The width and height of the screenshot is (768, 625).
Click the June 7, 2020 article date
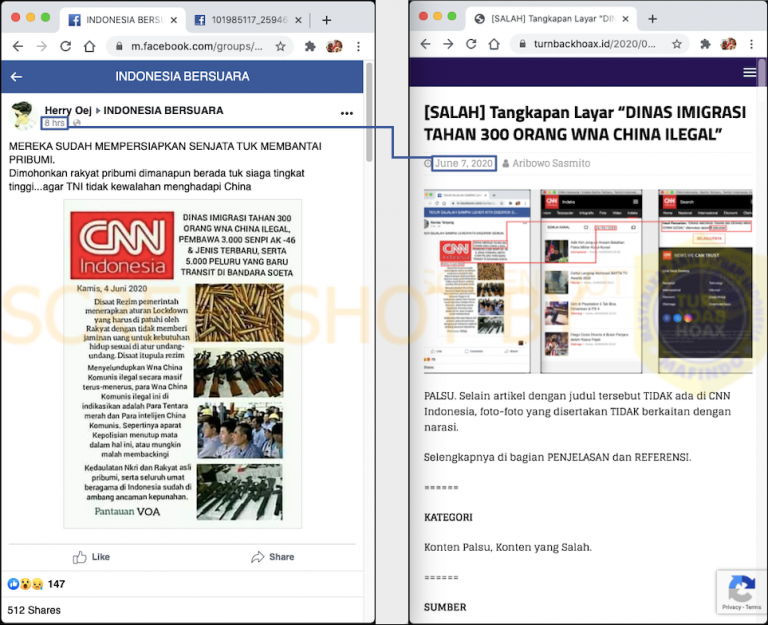click(x=464, y=163)
